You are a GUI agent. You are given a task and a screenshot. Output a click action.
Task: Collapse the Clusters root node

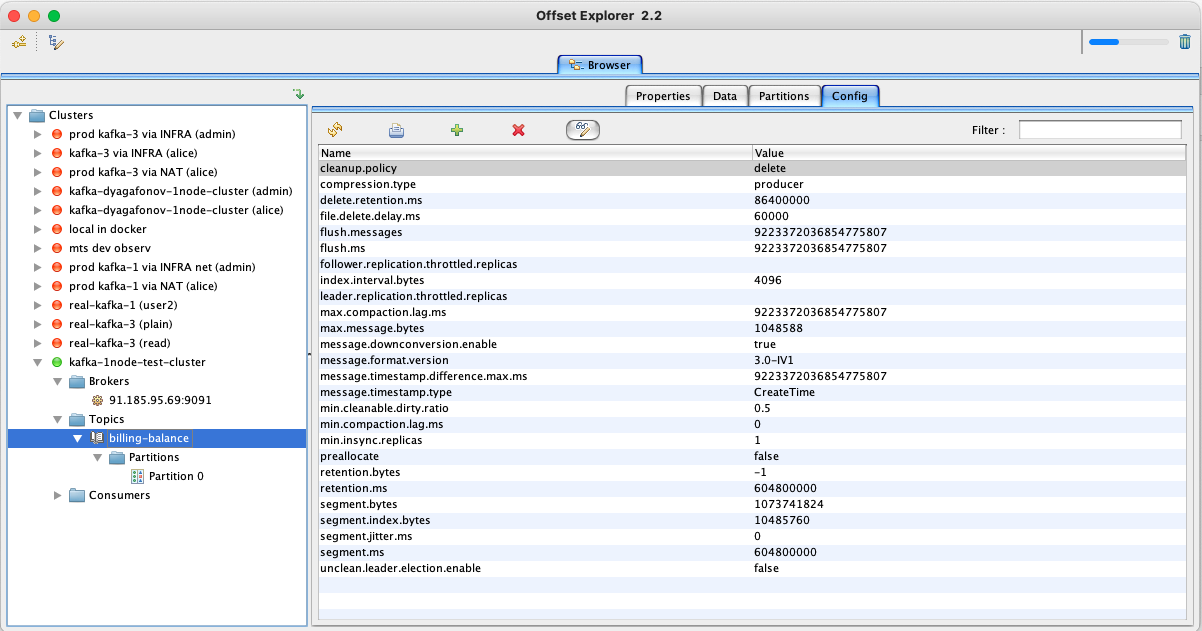[x=18, y=115]
